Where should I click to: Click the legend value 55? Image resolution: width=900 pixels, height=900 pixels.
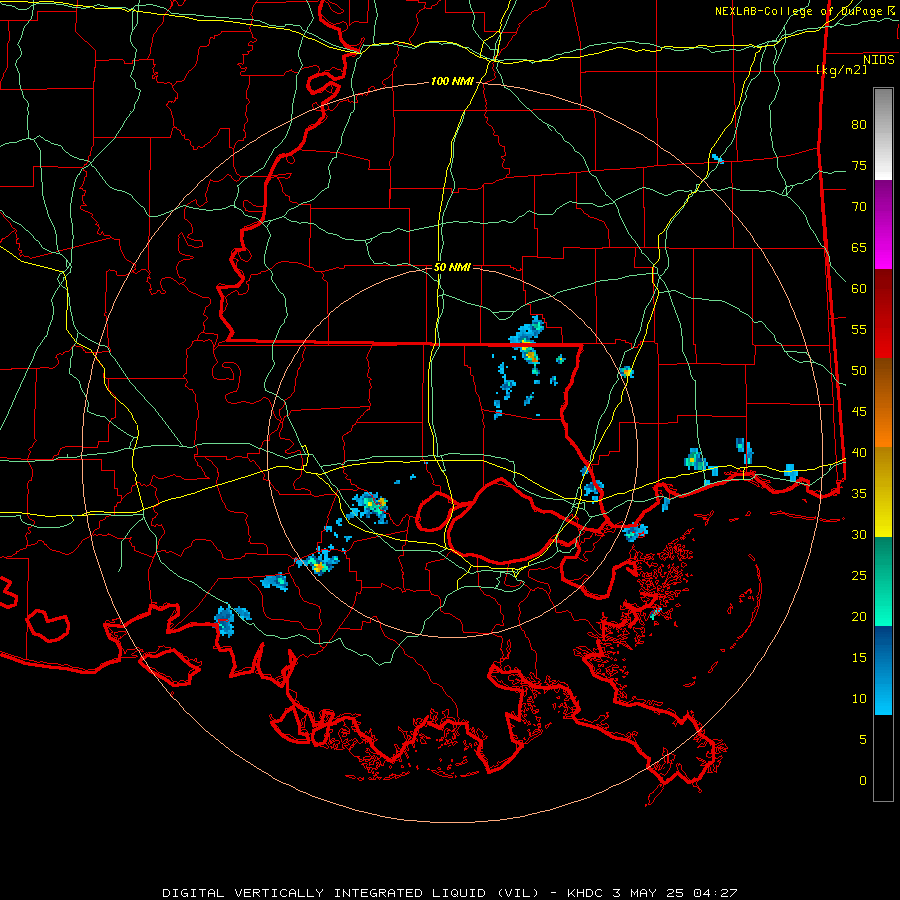tap(859, 330)
